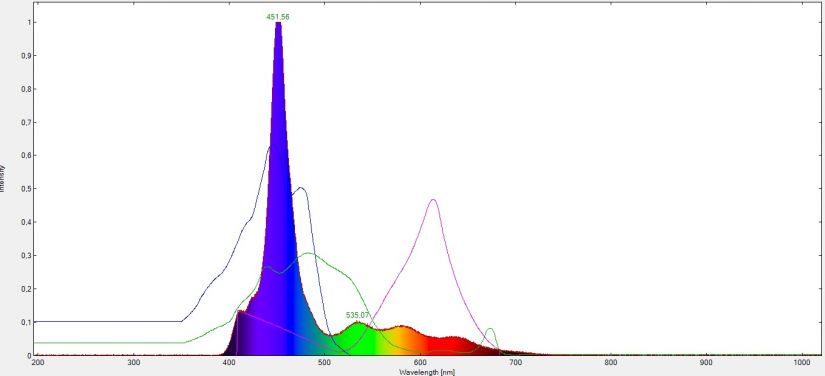Click the 535.07 peak wavelength label
This screenshot has width=825, height=376.
358,316
